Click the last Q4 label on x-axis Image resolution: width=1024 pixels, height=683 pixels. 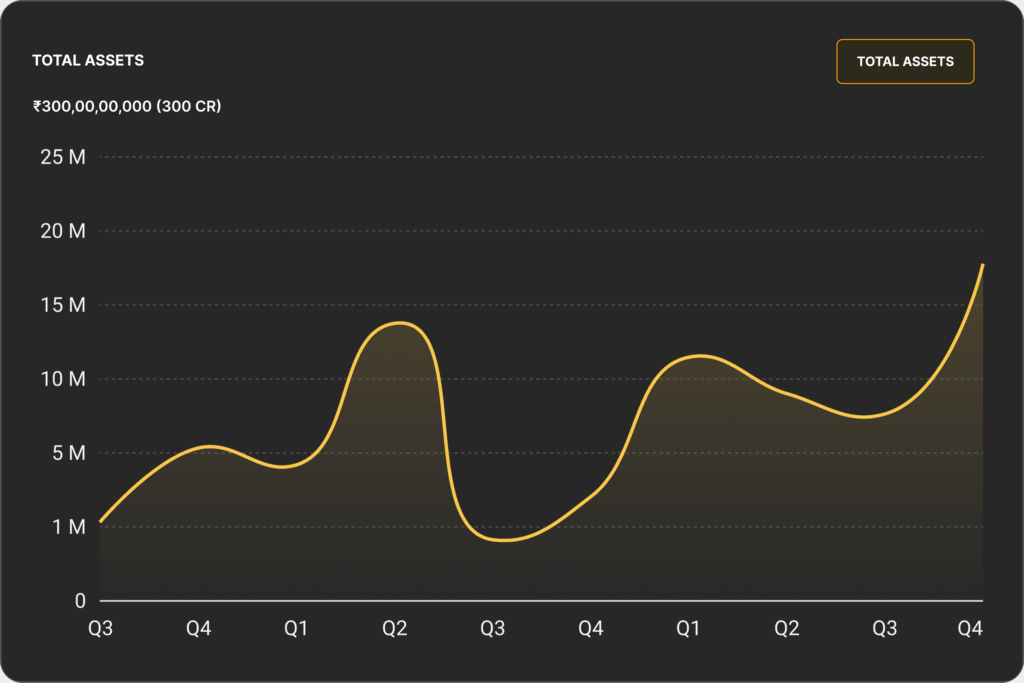click(970, 629)
